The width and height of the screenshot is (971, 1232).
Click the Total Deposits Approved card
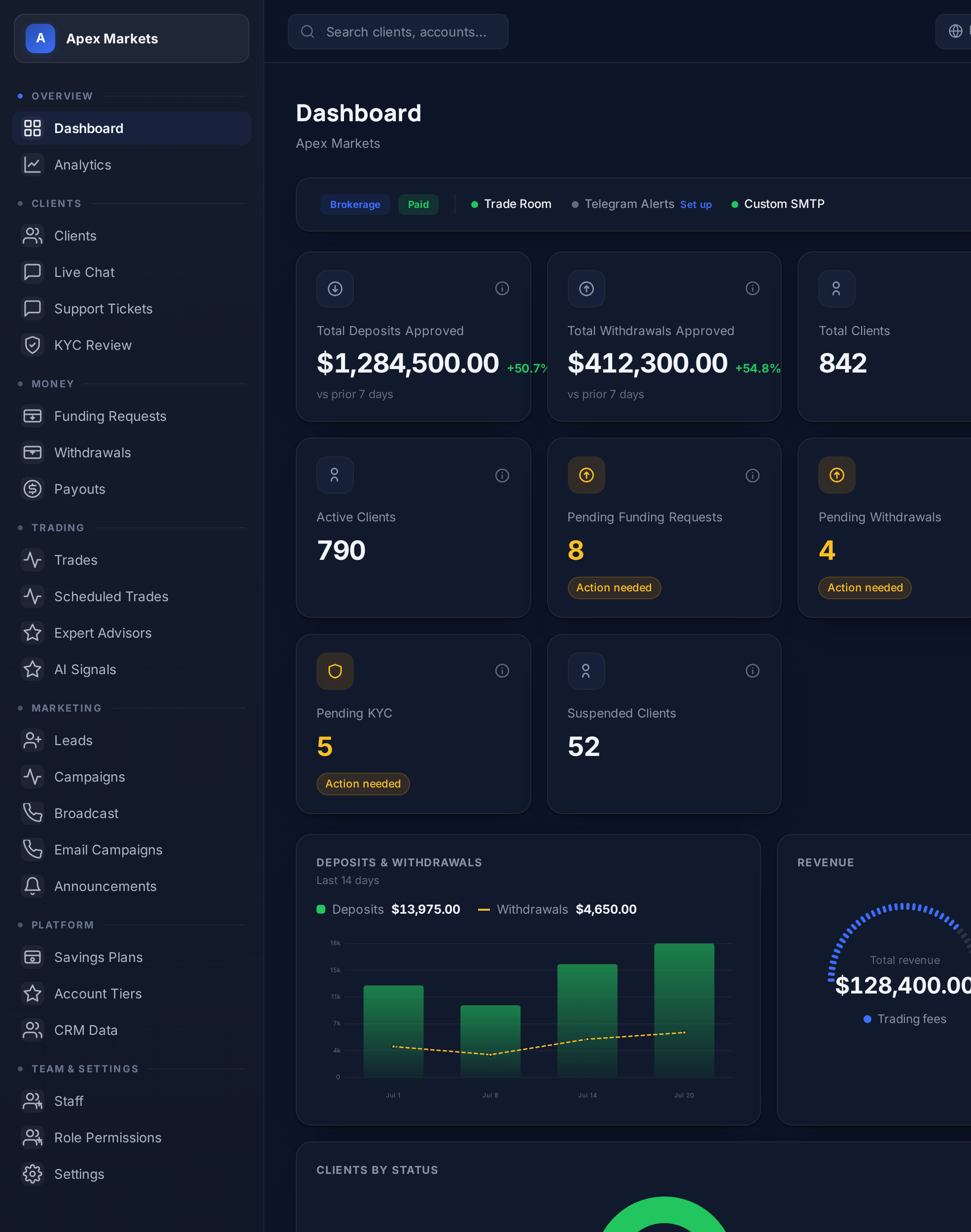point(414,337)
